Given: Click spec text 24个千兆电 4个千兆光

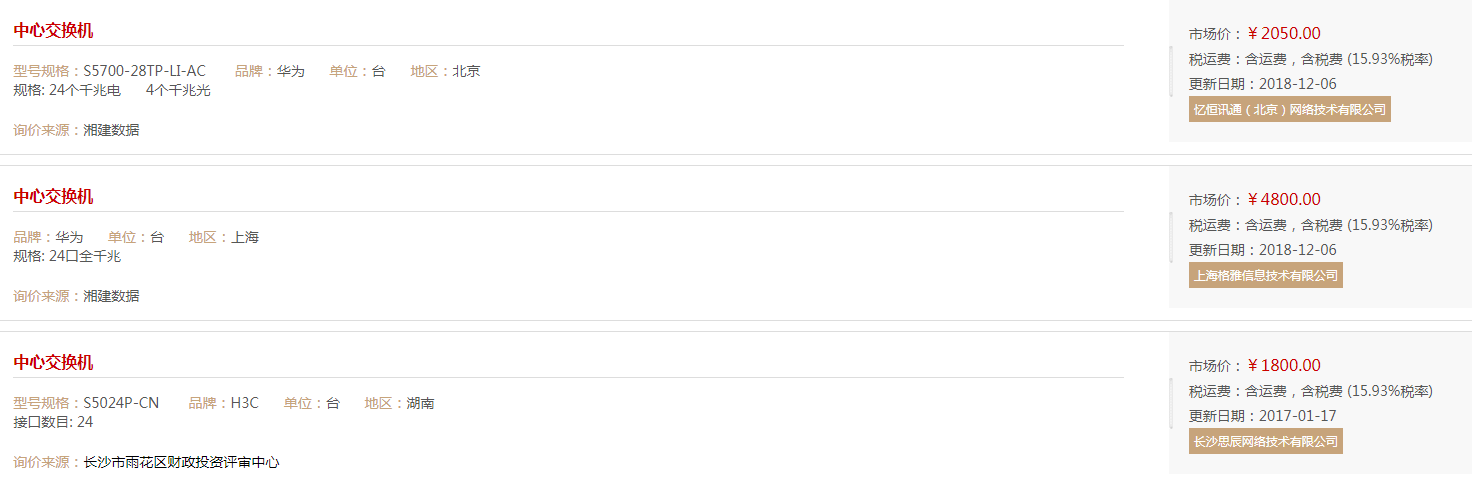Looking at the screenshot, I should coord(130,90).
